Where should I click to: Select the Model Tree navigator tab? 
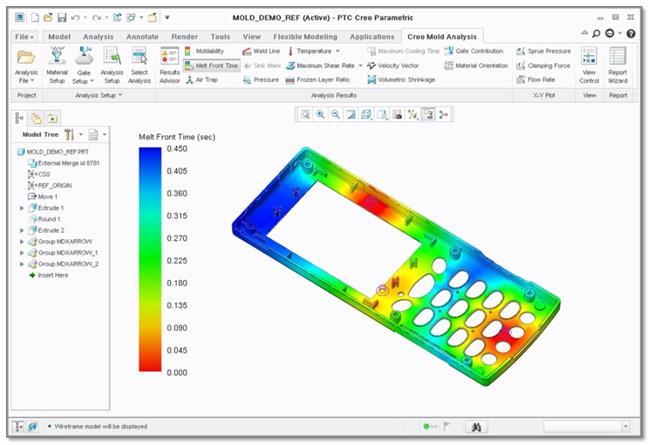(x=19, y=118)
